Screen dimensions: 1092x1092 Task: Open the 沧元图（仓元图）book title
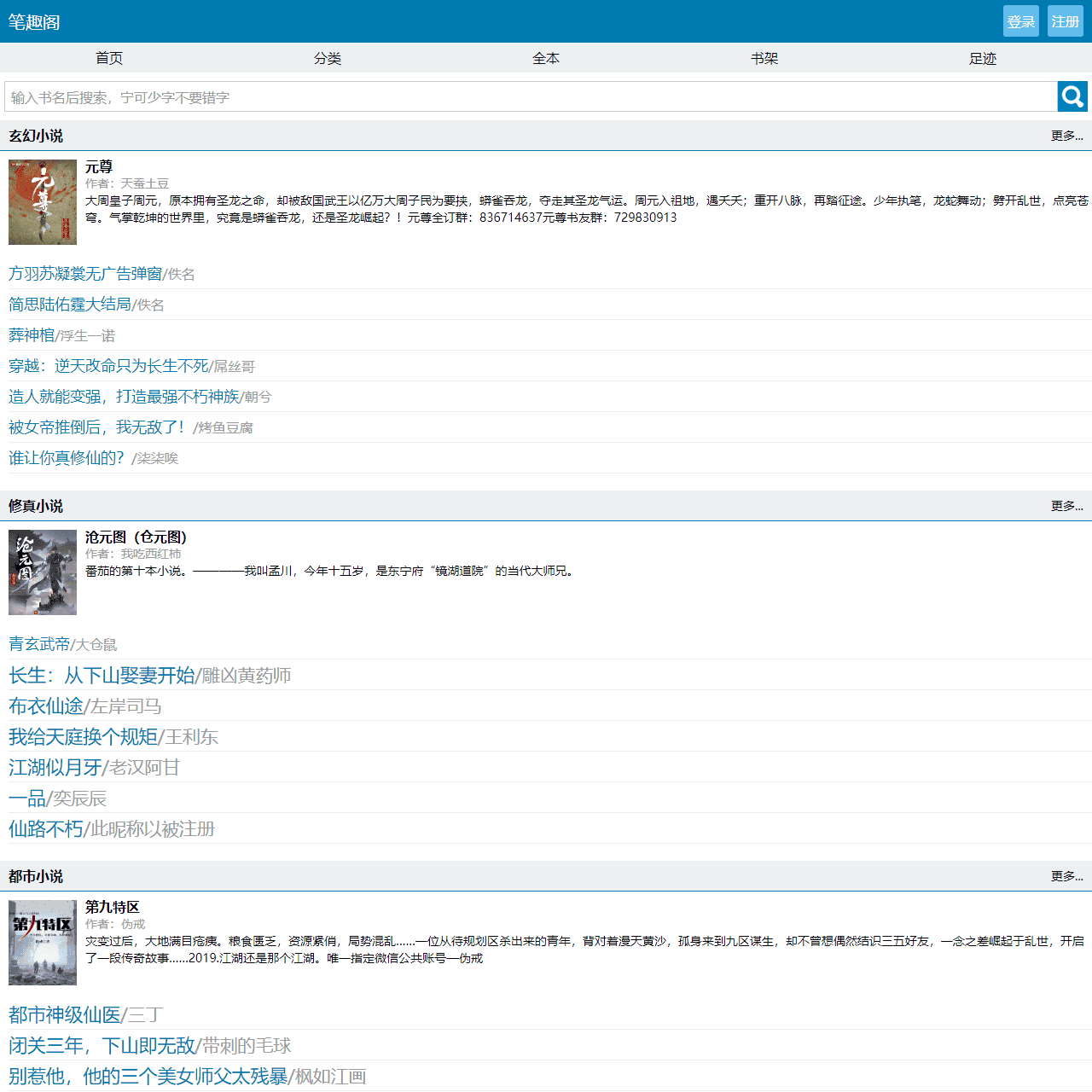[136, 537]
